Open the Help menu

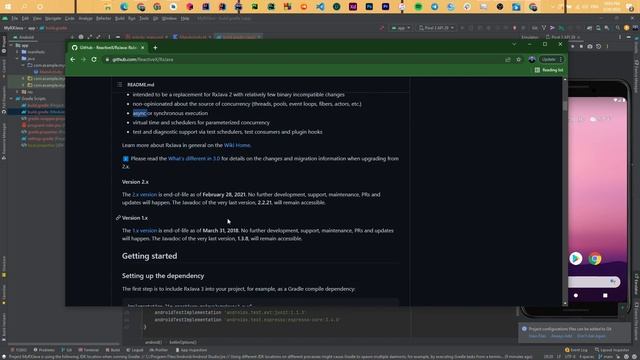point(185,18)
